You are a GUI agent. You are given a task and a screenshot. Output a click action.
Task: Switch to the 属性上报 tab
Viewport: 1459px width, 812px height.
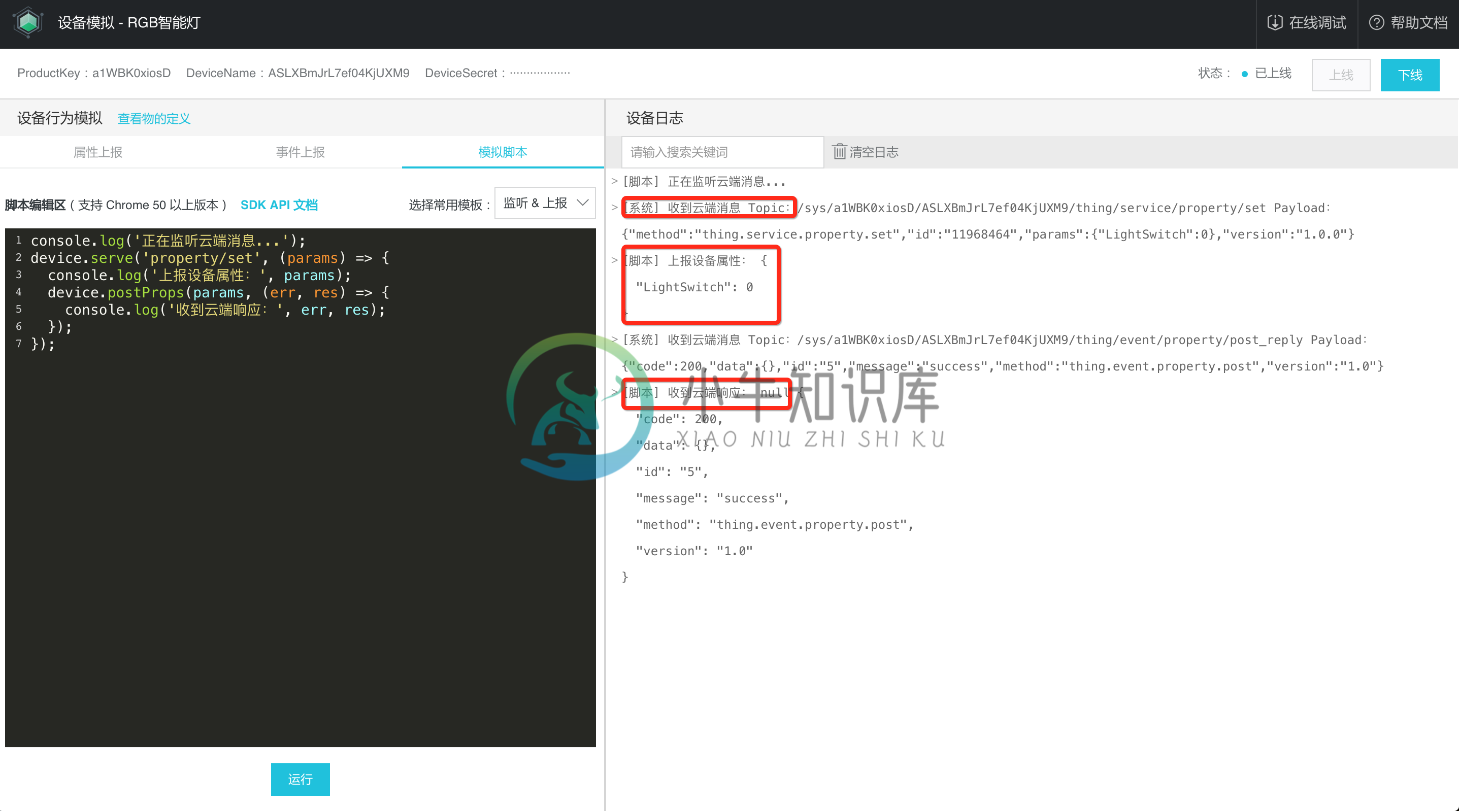(98, 152)
